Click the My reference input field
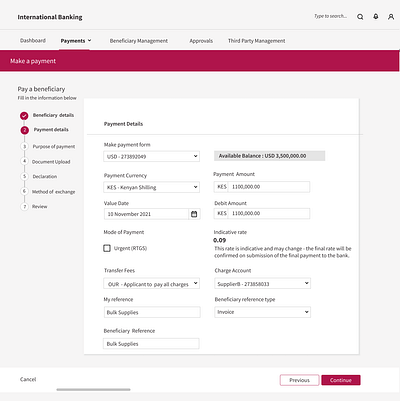The height and width of the screenshot is (401, 400). [152, 312]
